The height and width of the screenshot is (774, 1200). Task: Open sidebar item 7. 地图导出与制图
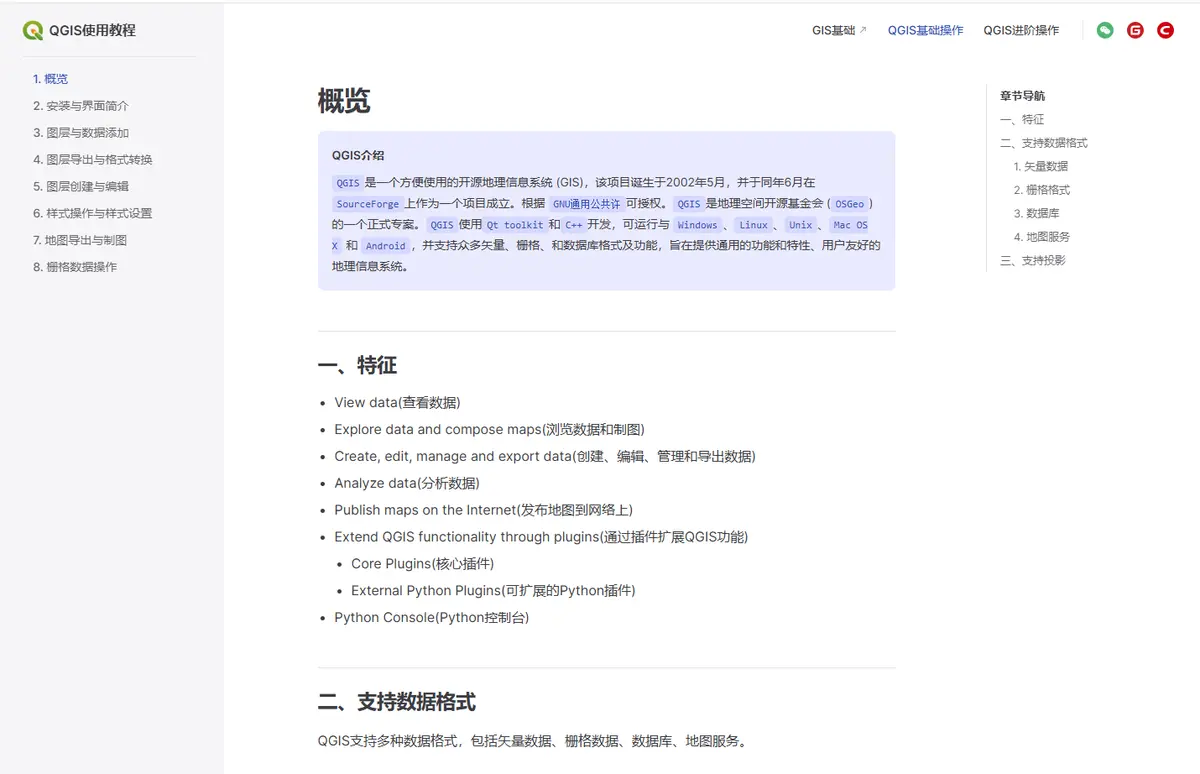pyautogui.click(x=79, y=241)
